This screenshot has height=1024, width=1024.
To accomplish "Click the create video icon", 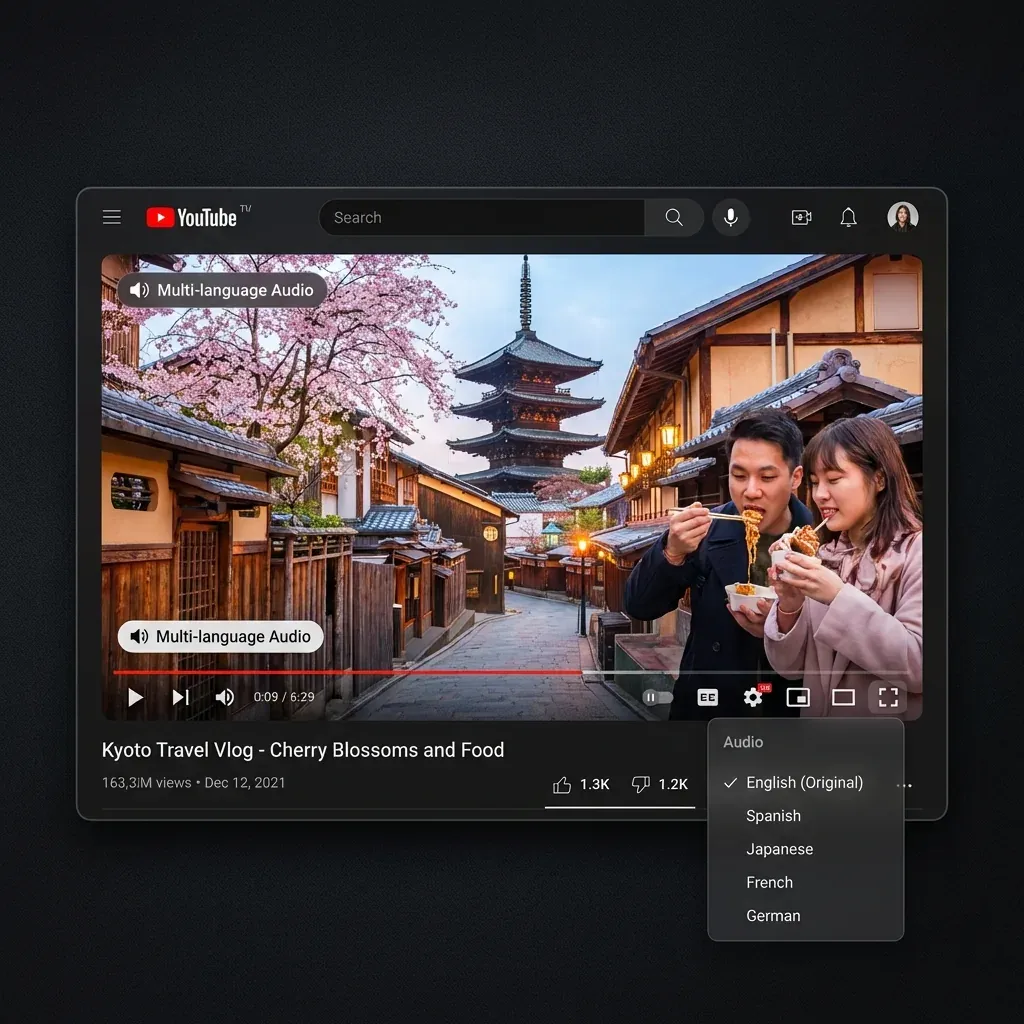I will [x=800, y=217].
